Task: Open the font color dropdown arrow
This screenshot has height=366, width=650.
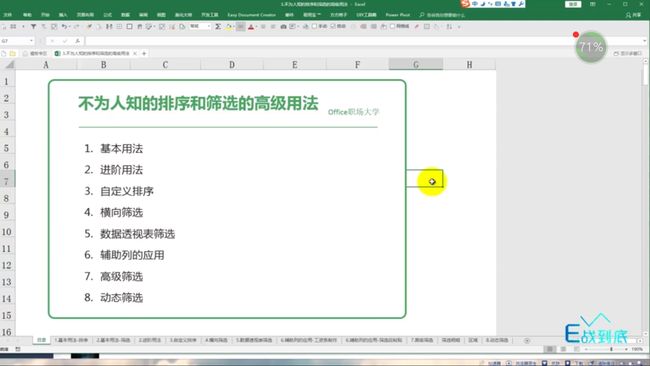Action: 256,27
